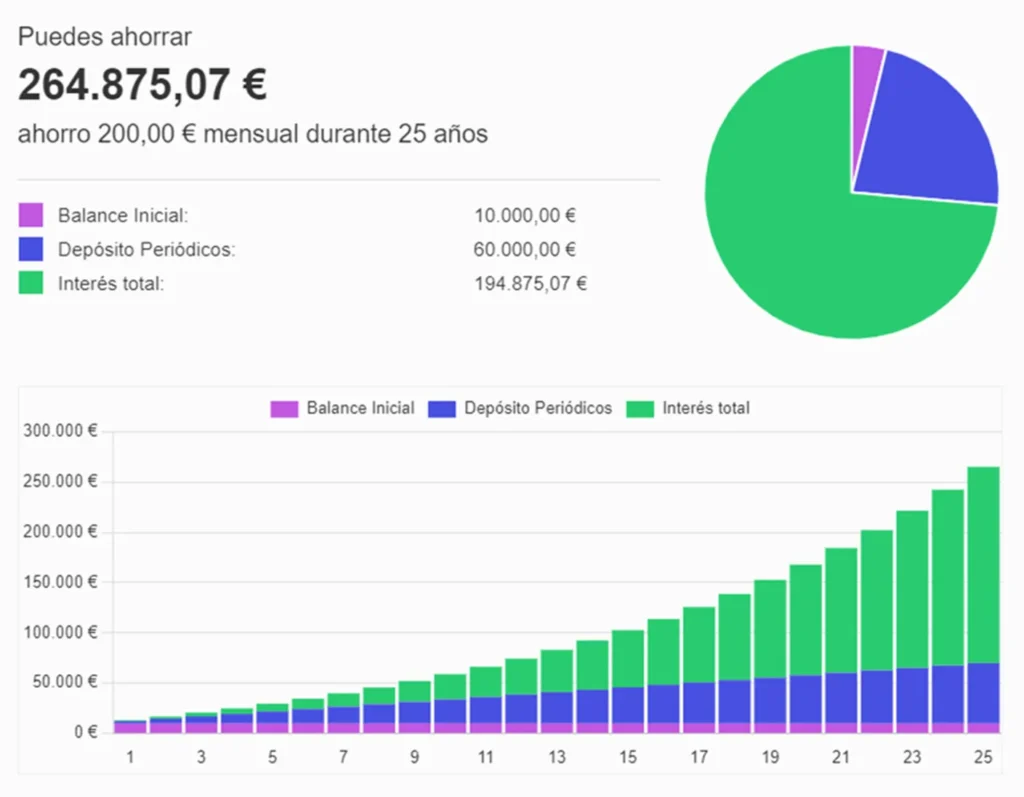Click the blue Depósito Periódicos summary swatch

31,249
